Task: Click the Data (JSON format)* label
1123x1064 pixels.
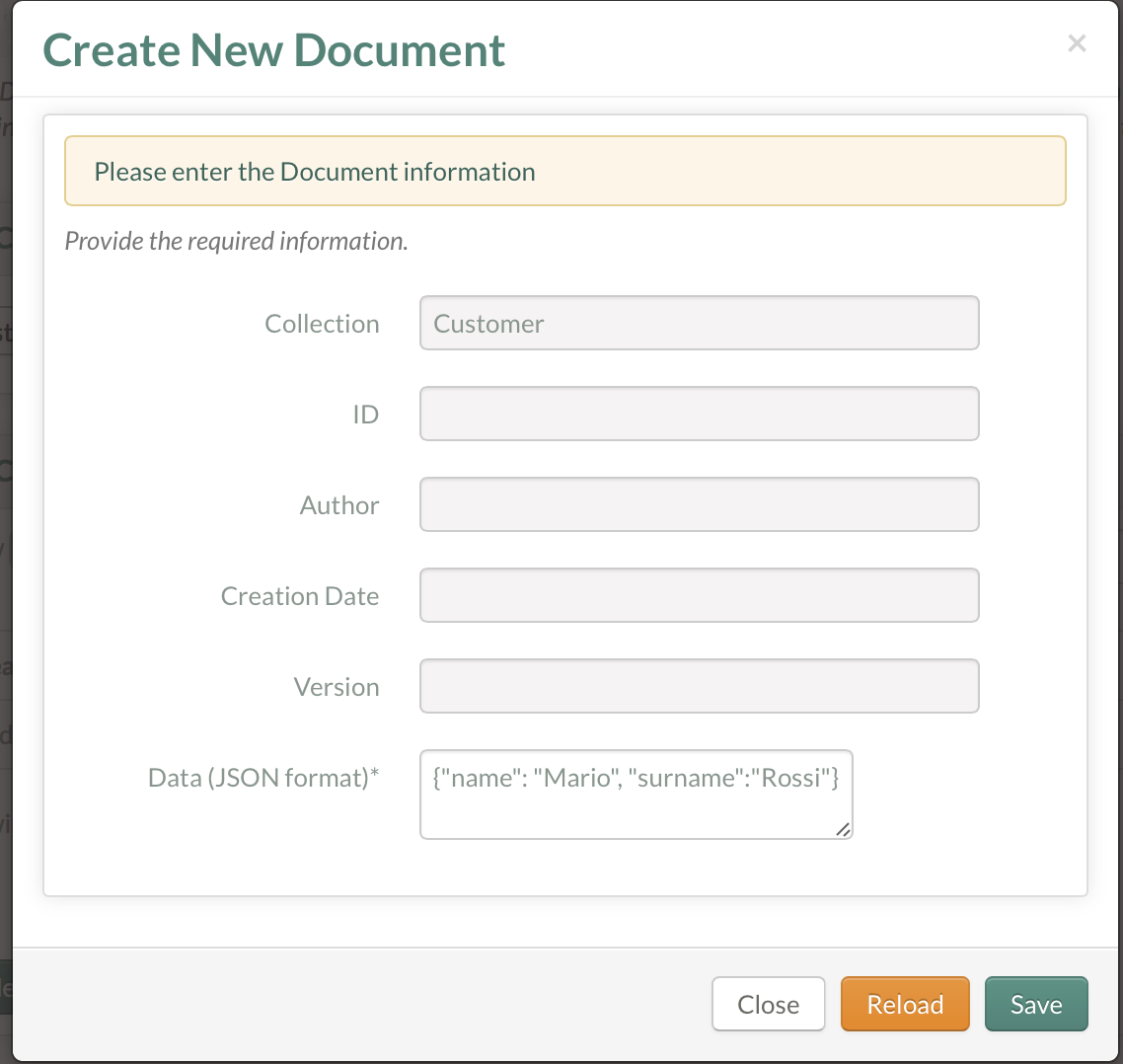Action: coord(263,778)
